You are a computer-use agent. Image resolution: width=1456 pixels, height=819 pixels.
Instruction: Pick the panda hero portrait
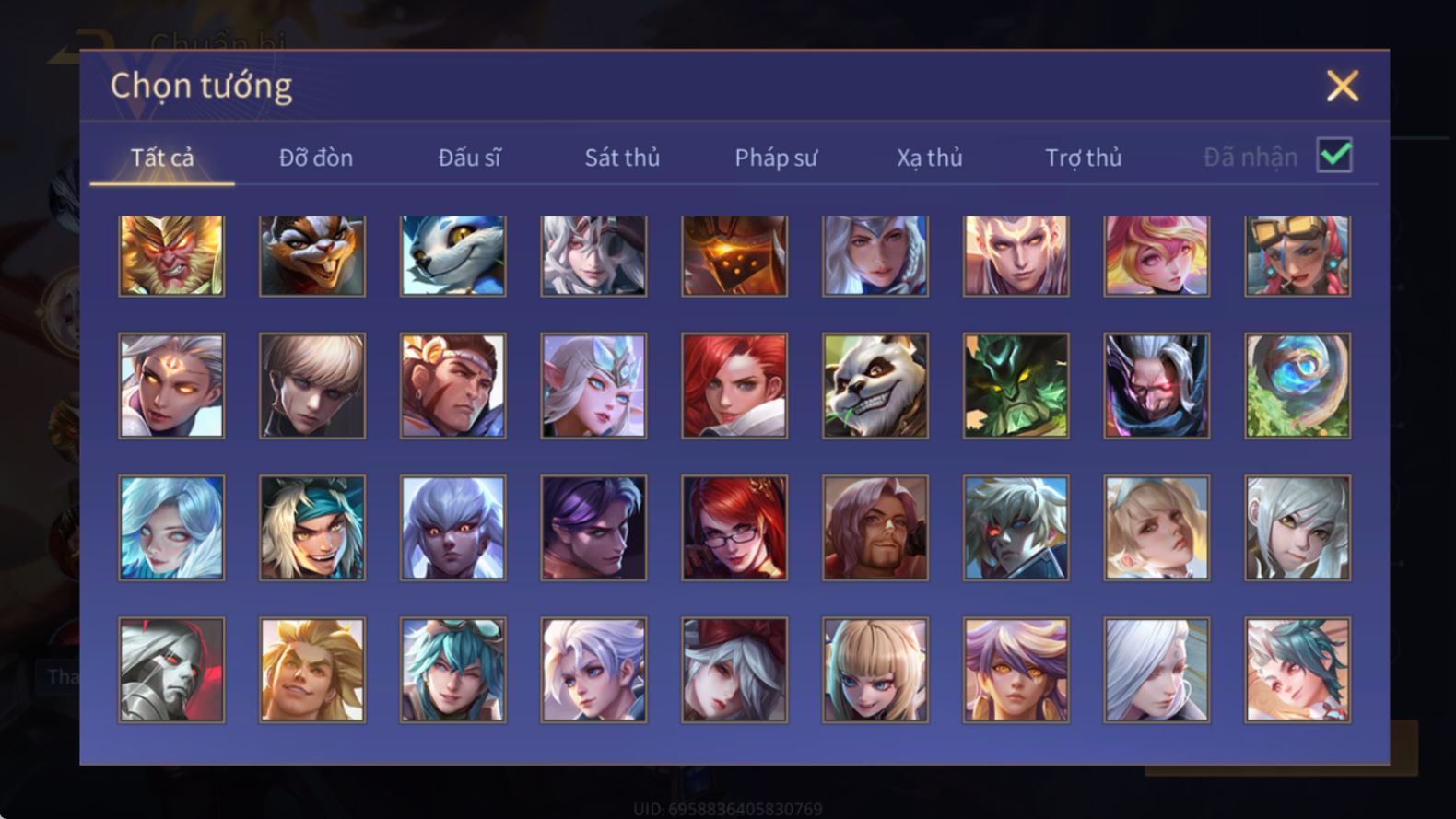point(875,386)
